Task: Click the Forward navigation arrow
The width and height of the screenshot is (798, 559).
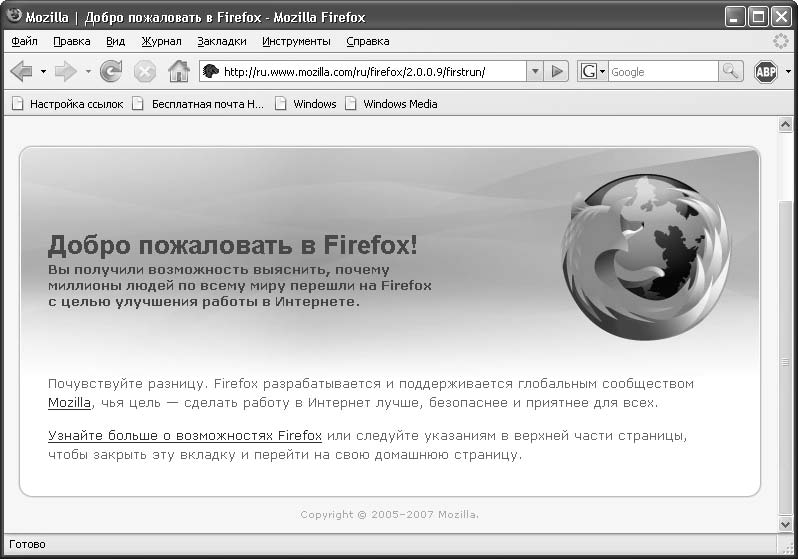Action: (x=66, y=72)
